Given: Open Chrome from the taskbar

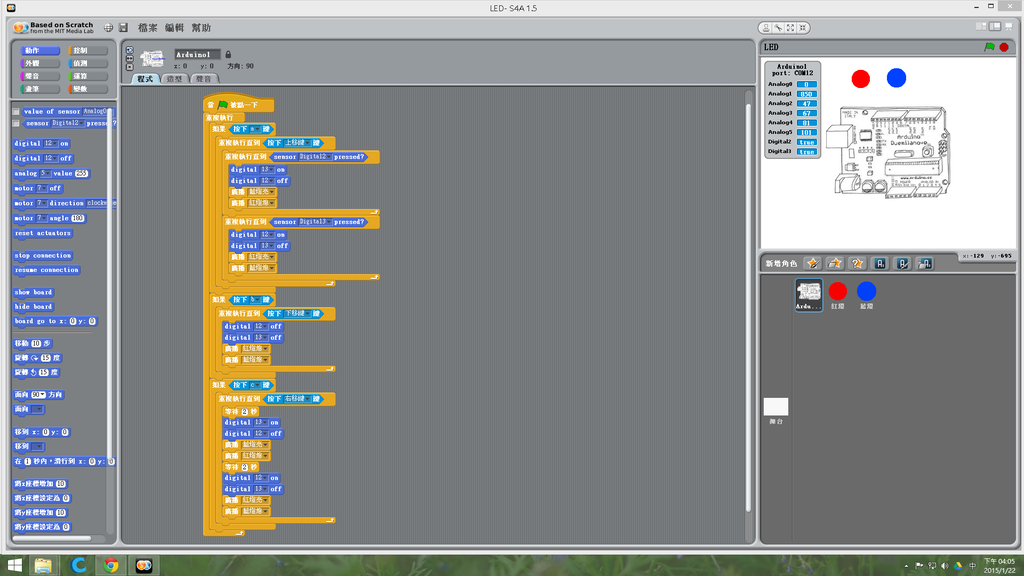Looking at the screenshot, I should point(111,565).
